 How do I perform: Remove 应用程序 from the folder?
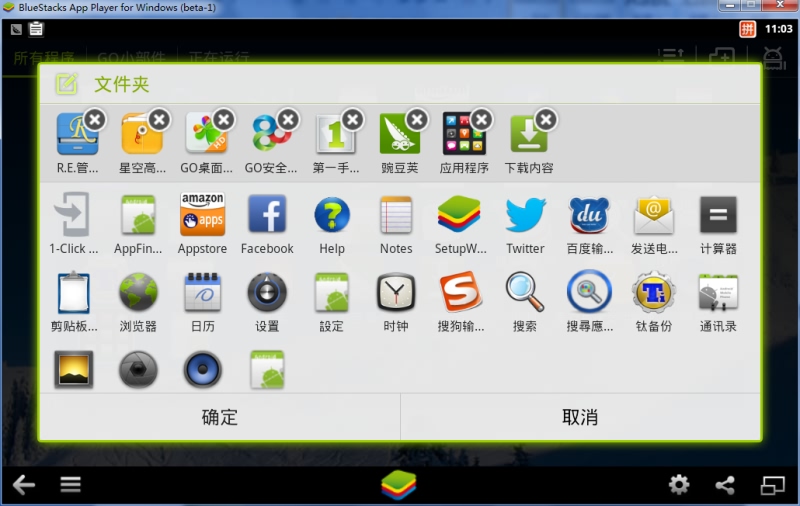(x=482, y=120)
